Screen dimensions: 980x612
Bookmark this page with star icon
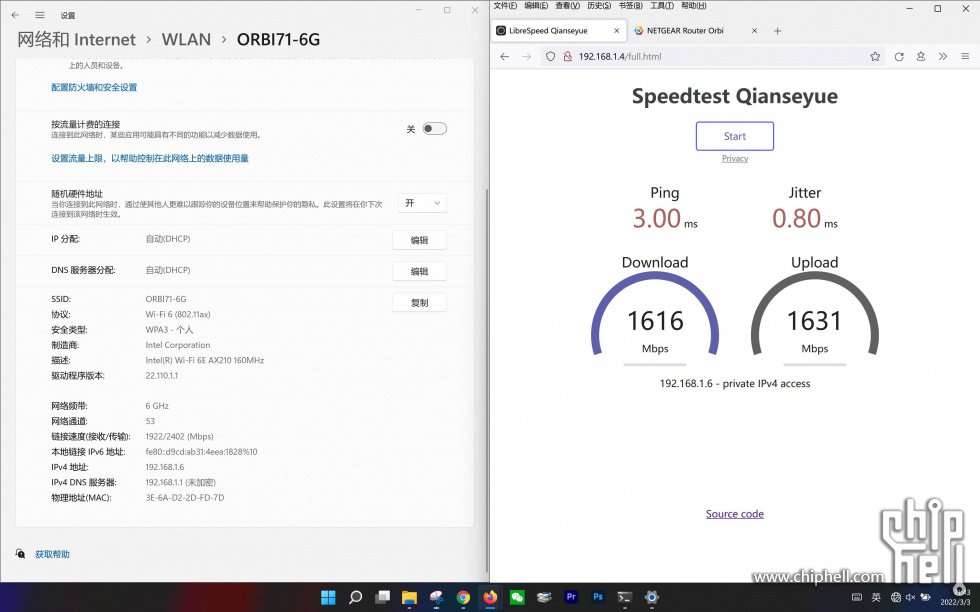(x=875, y=56)
